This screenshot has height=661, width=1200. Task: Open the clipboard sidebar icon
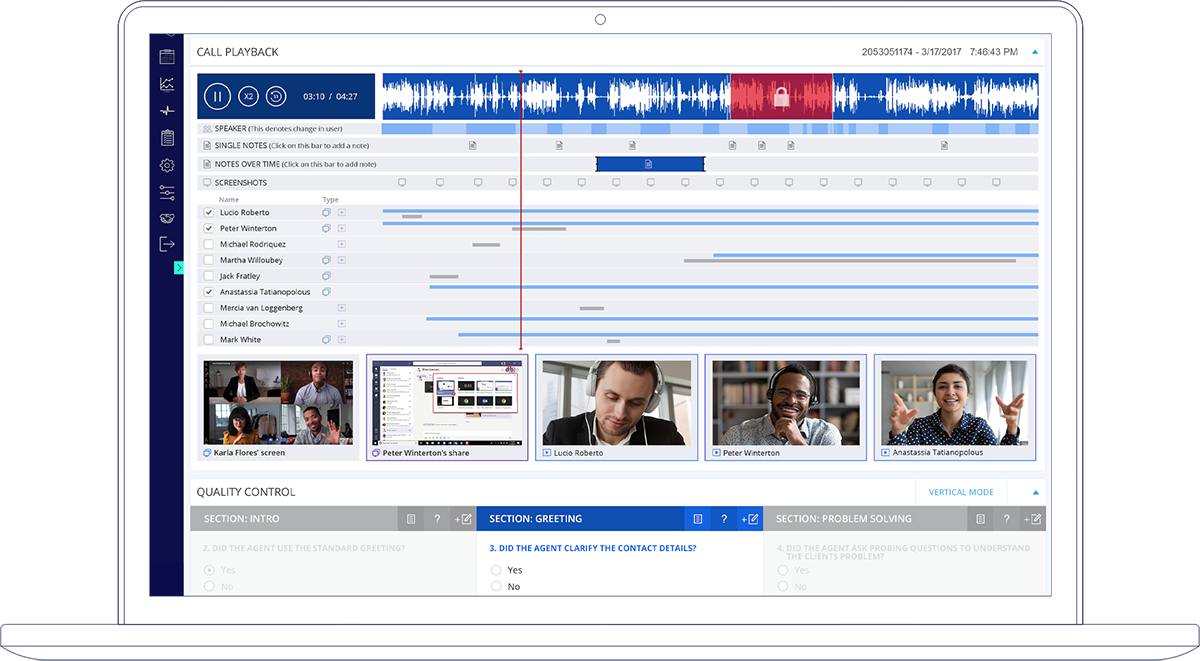(x=167, y=138)
